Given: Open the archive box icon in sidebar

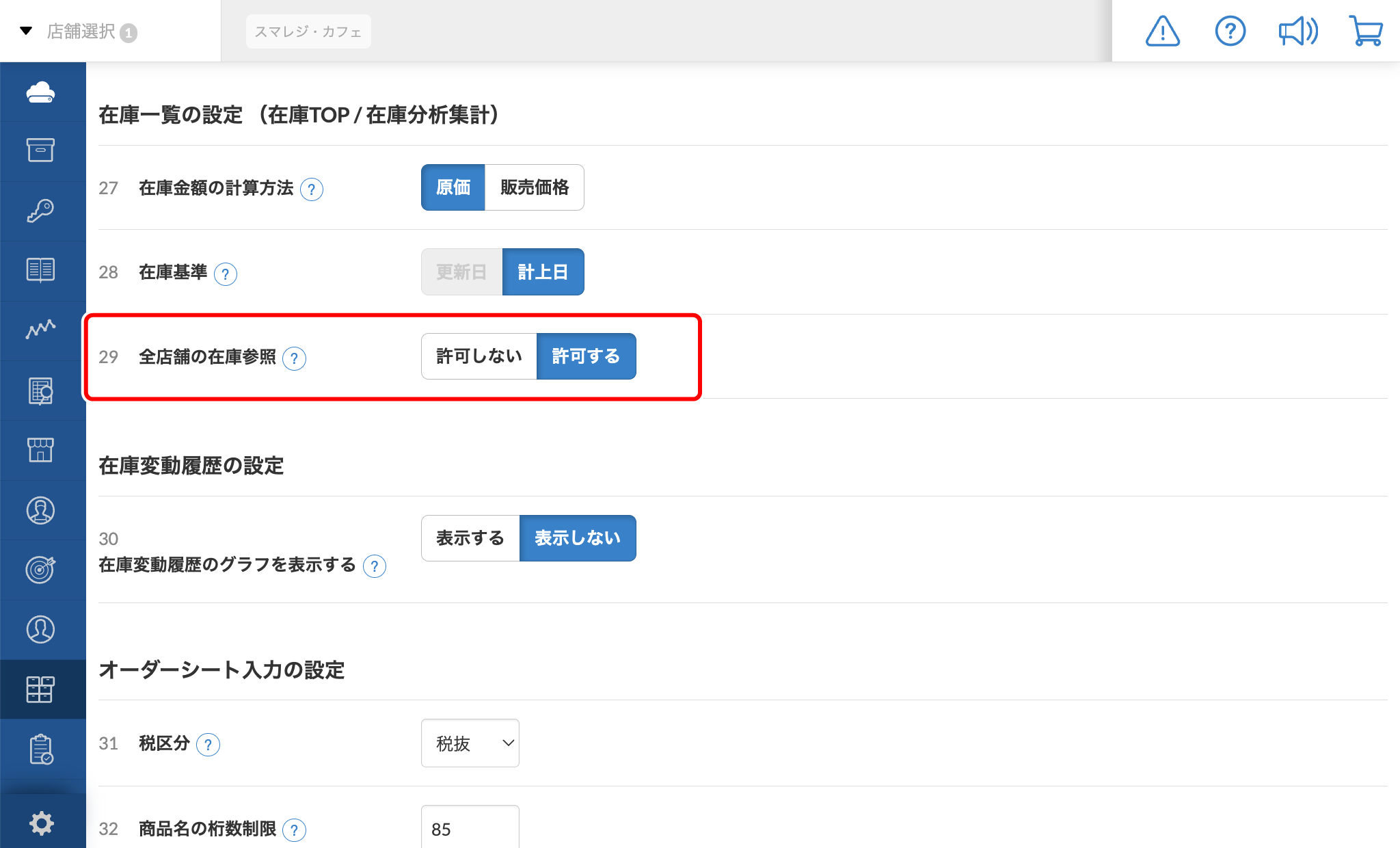Looking at the screenshot, I should 41,150.
